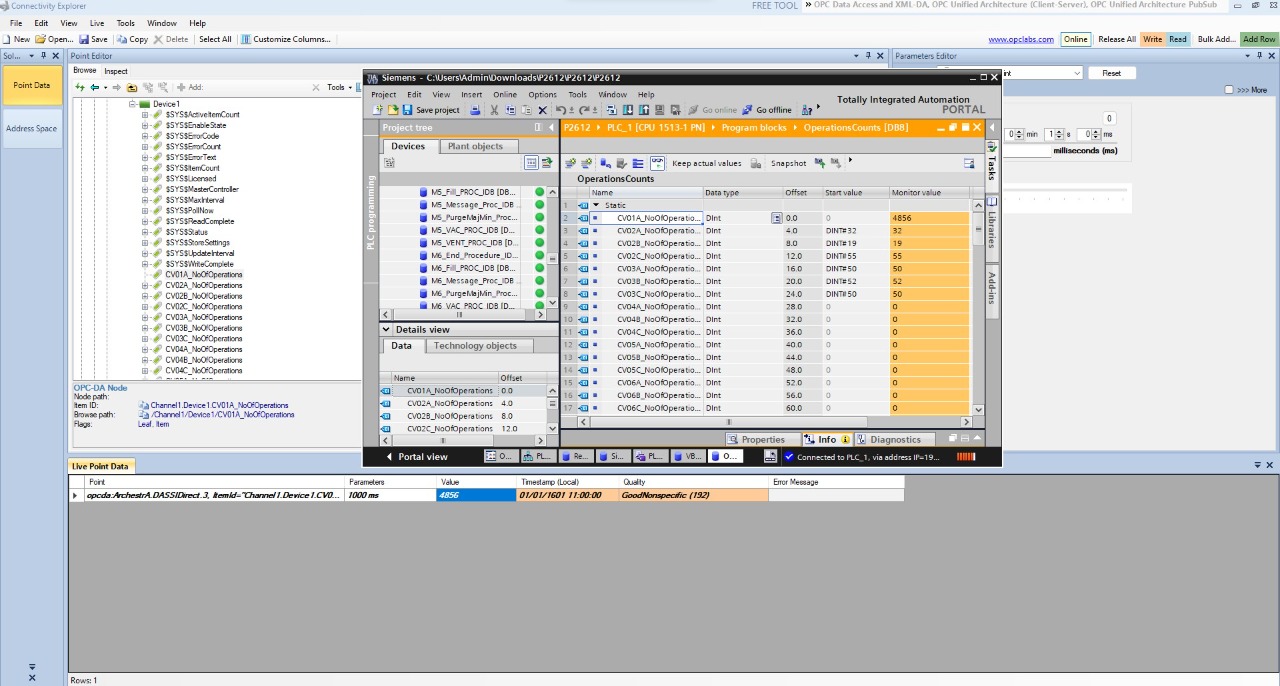Click the print icon in Siemens toolbar
Image resolution: width=1280 pixels, height=686 pixels.
point(475,110)
